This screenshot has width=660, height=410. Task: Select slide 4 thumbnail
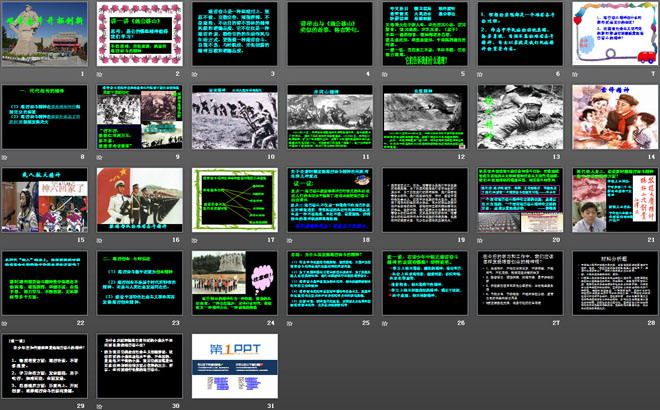click(x=330, y=34)
